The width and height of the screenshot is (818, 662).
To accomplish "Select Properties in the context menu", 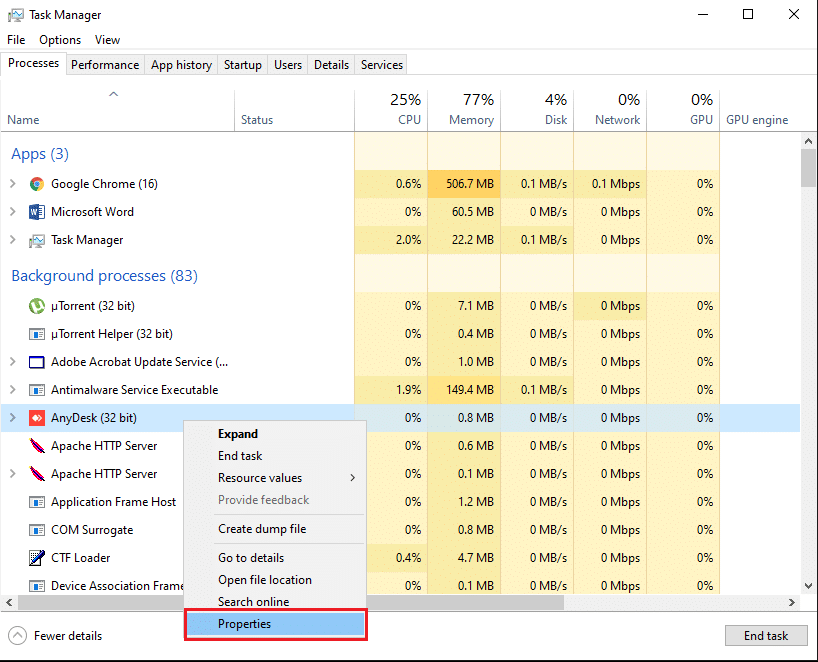I will (x=245, y=624).
